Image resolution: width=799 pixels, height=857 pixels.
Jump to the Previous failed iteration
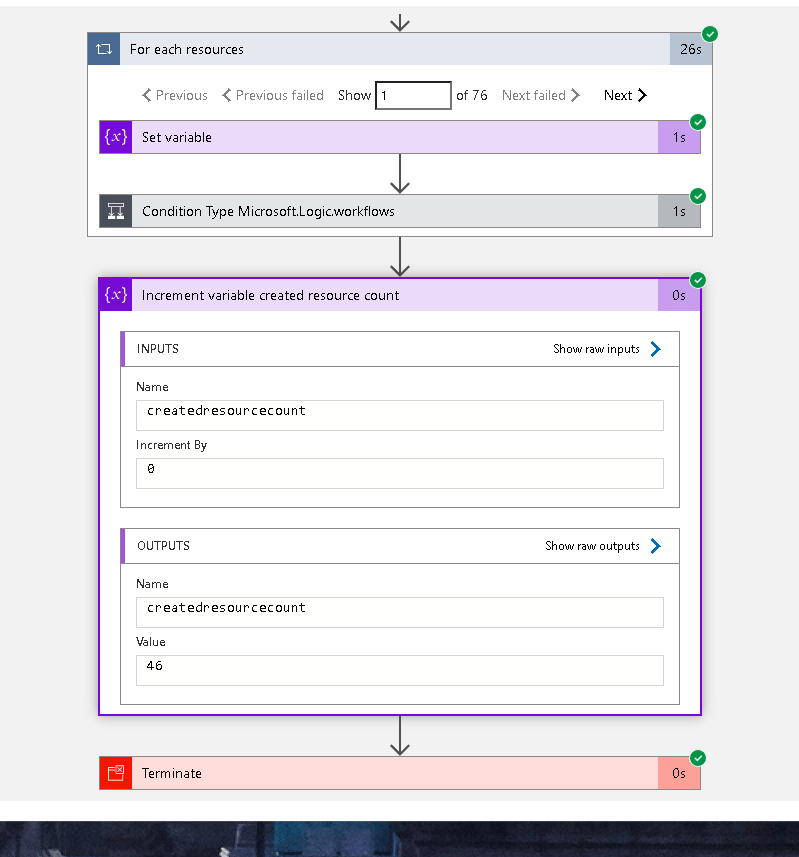point(273,95)
